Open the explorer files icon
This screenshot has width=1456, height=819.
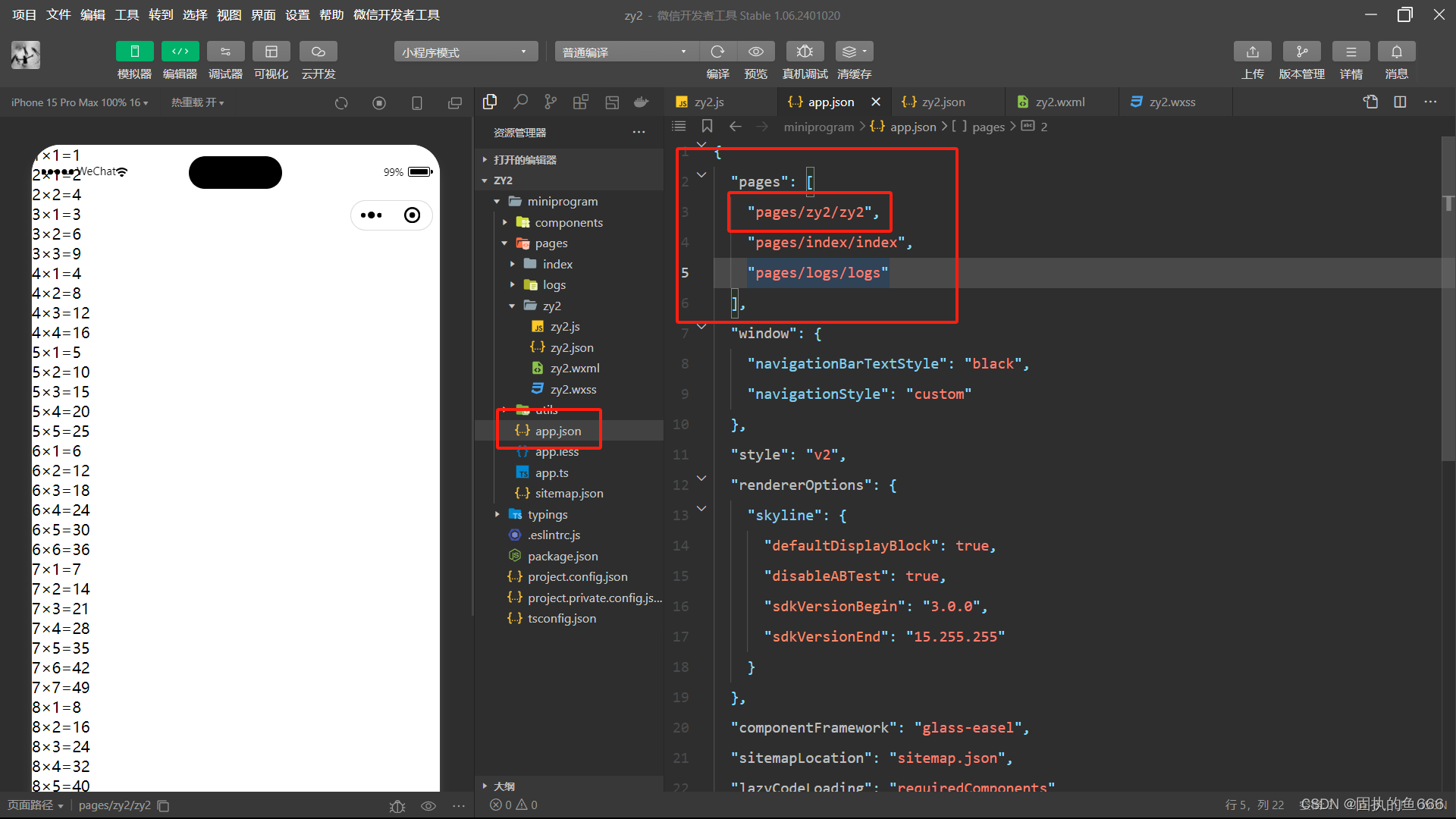490,102
